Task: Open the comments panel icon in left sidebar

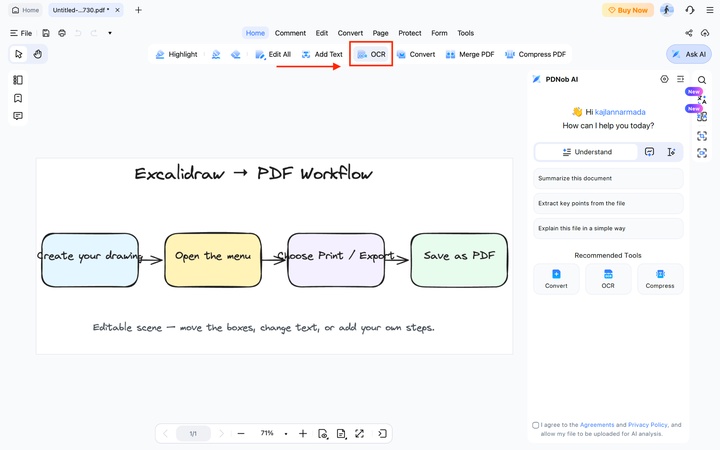Action: coord(18,116)
